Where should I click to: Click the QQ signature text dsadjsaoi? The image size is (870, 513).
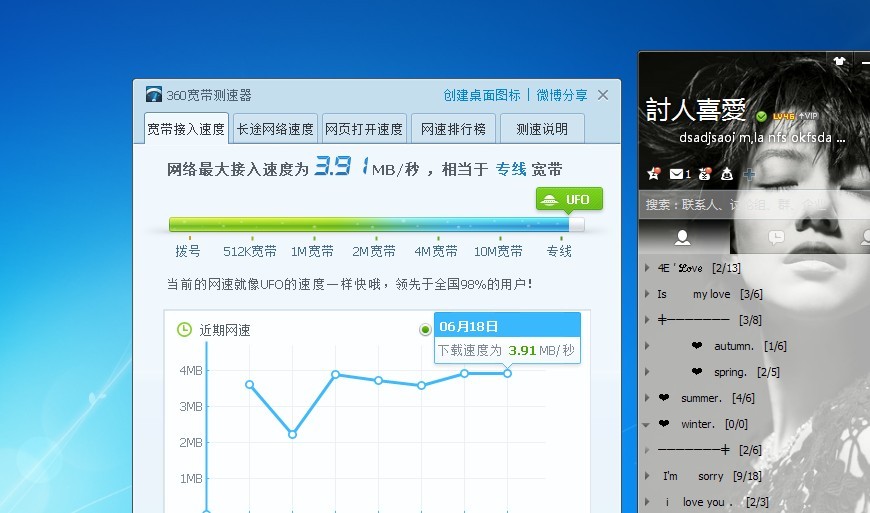tap(762, 138)
